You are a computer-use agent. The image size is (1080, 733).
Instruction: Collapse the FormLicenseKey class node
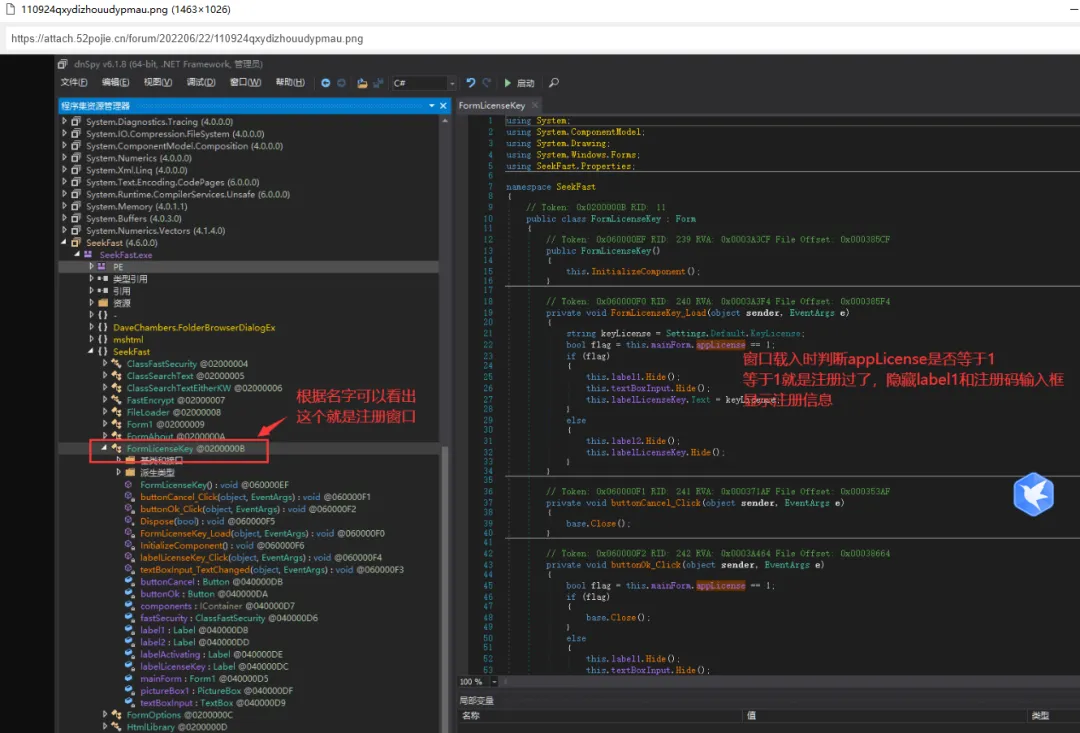(x=105, y=449)
